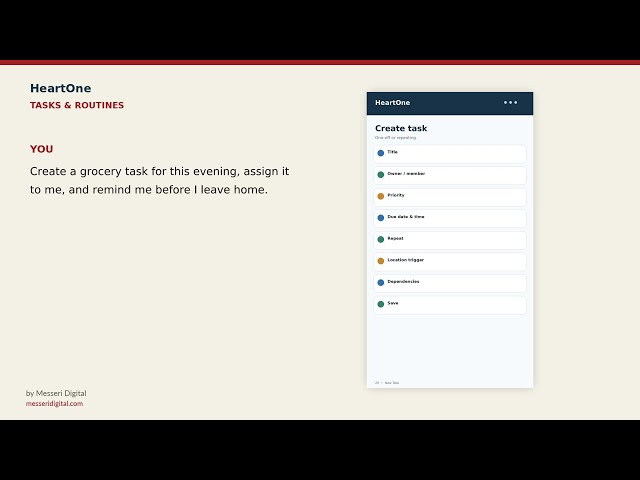Screen dimensions: 640x480
Task: Open the Repeat row
Action: [x=450, y=240]
